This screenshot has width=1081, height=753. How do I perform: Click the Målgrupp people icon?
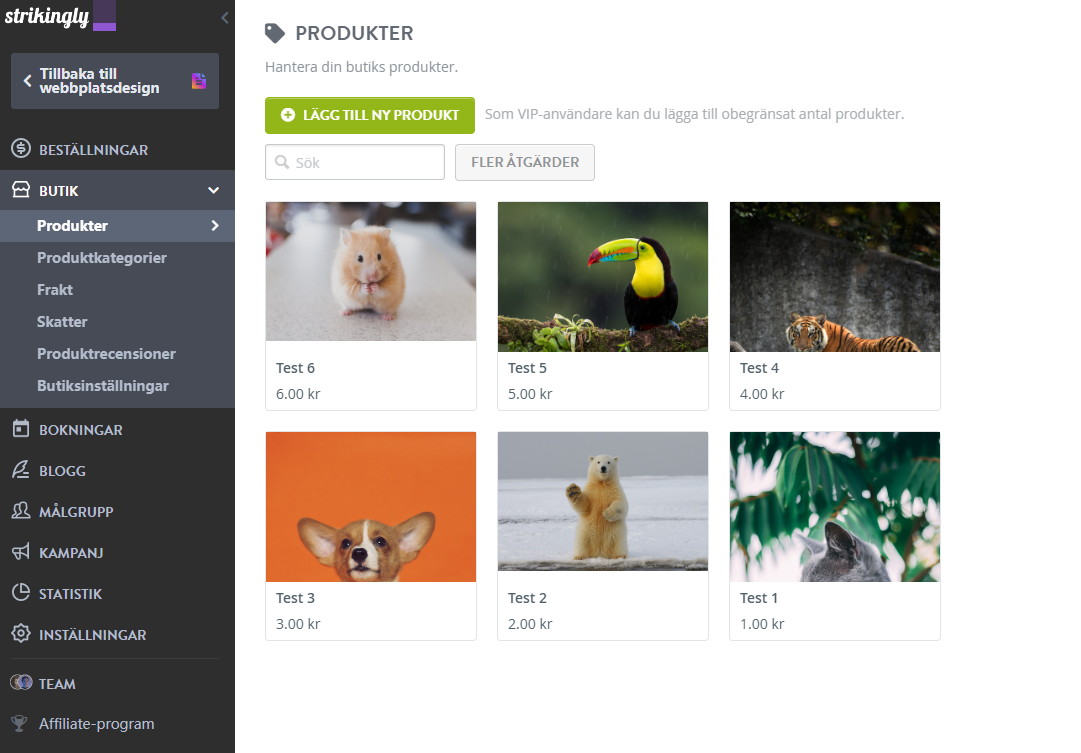[x=21, y=510]
